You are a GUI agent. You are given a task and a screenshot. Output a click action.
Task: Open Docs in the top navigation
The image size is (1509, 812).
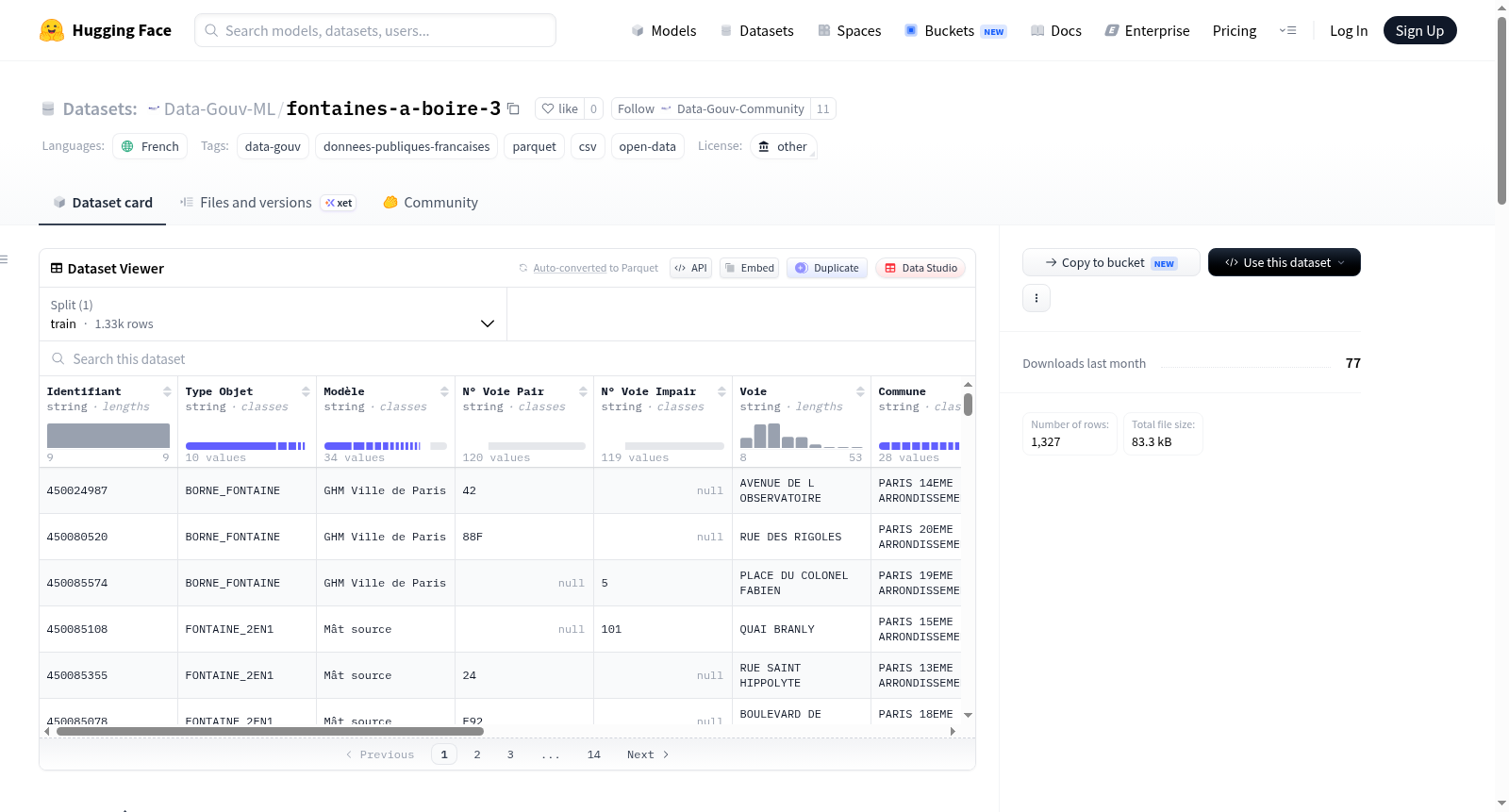1056,30
